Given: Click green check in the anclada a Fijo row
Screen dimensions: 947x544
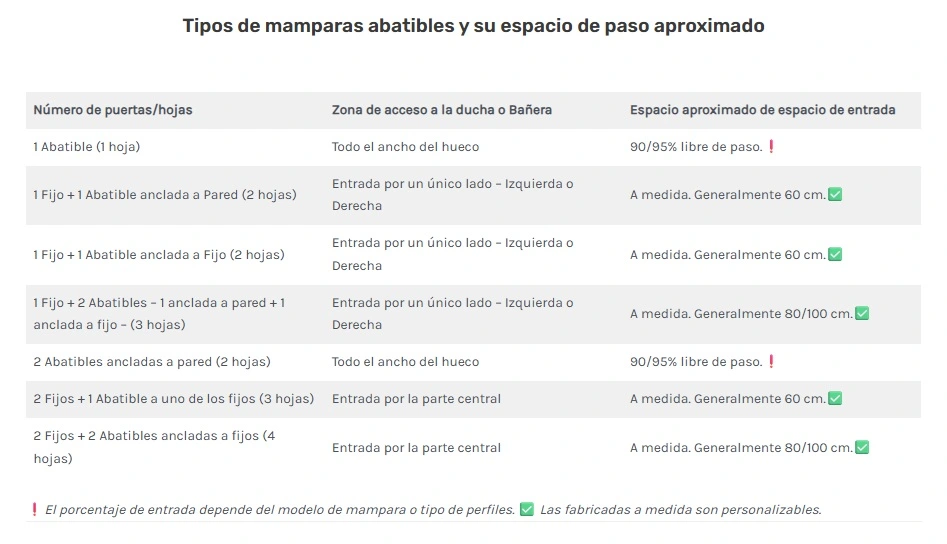Looking at the screenshot, I should coord(835,255).
